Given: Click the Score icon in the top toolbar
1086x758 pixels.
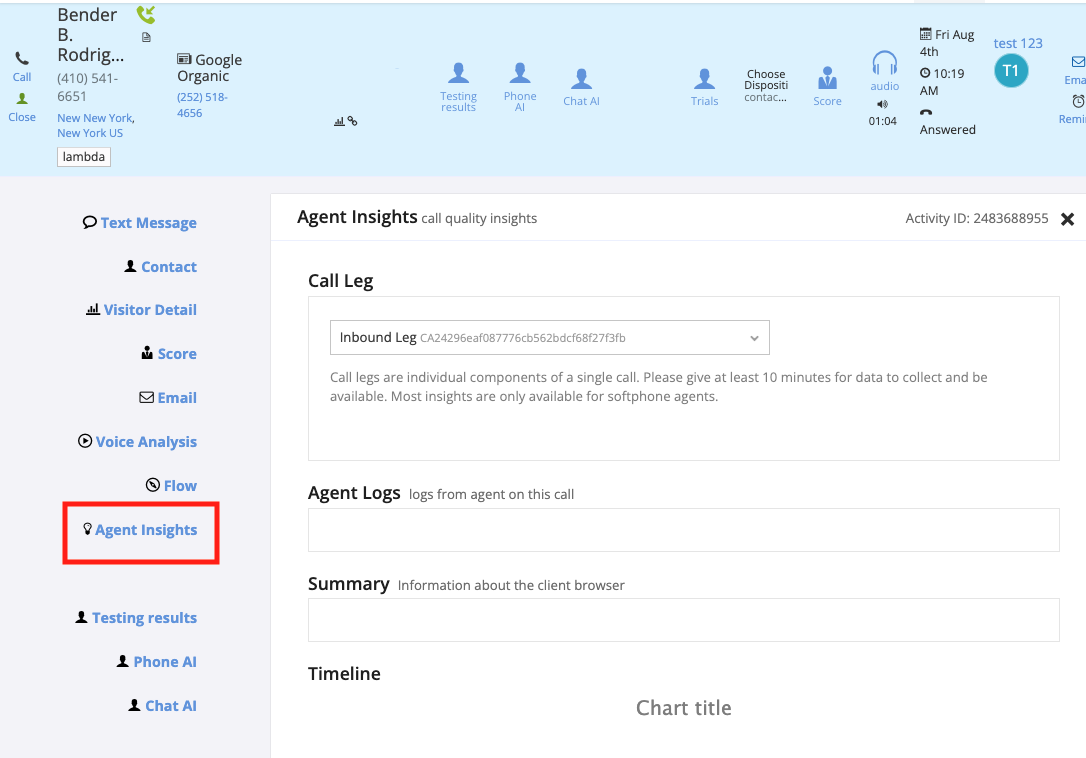Looking at the screenshot, I should [827, 78].
